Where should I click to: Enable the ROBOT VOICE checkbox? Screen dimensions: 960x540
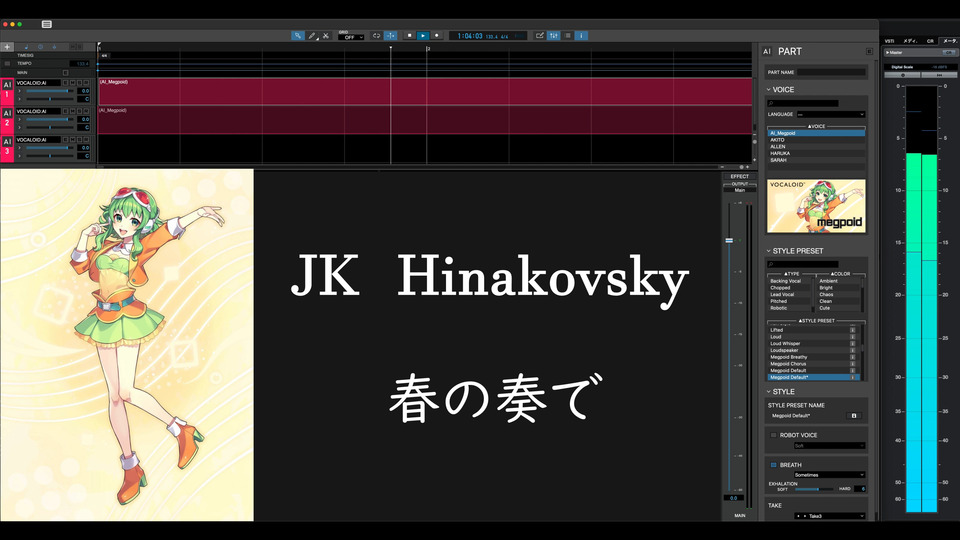(773, 435)
